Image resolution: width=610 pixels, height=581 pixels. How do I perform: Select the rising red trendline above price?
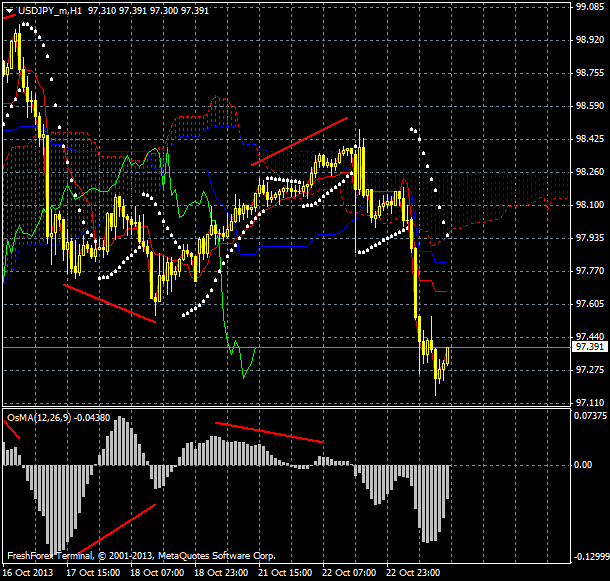(x=299, y=141)
